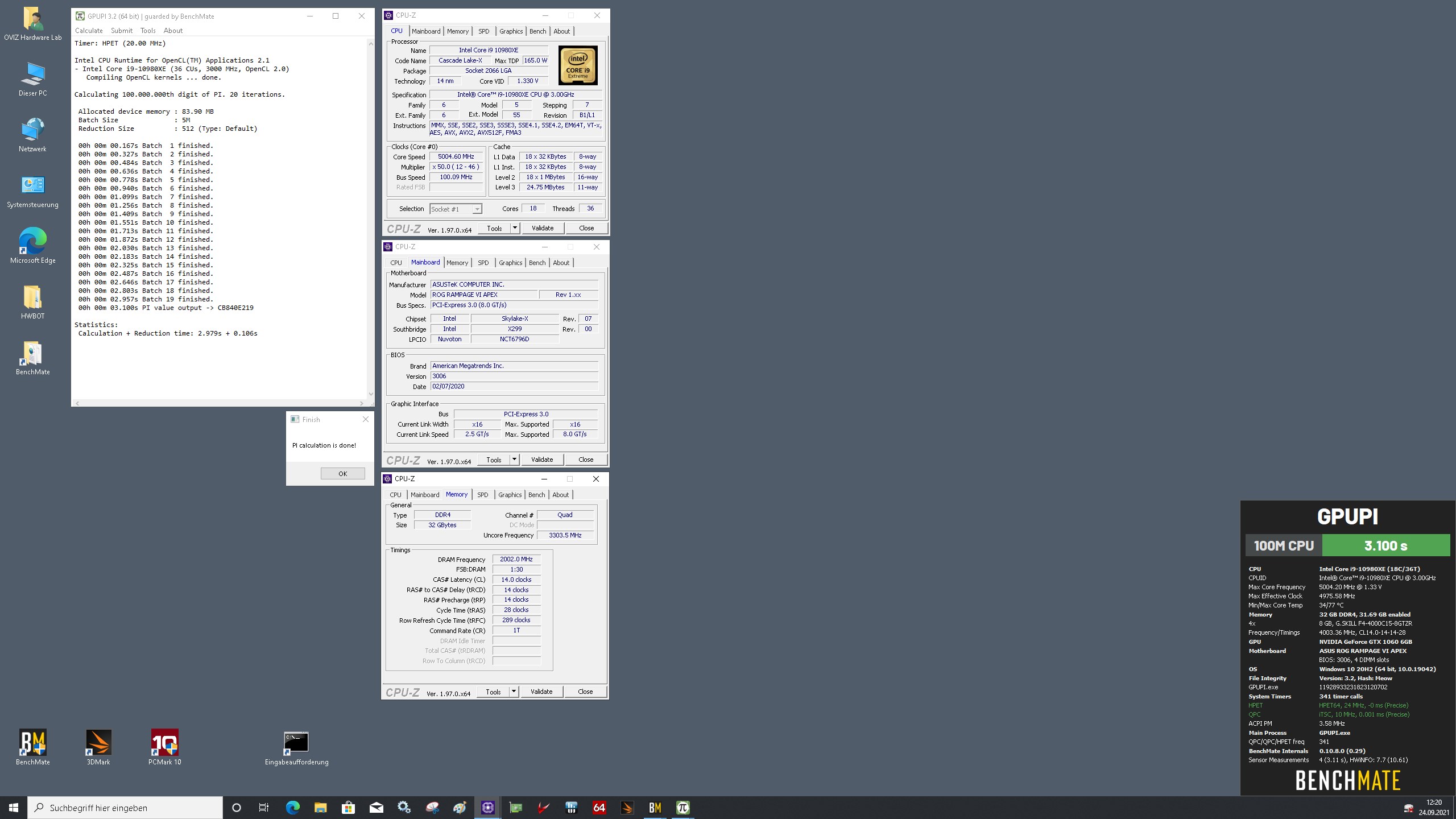Open the green graphics card taskbar icon
1456x819 pixels.
coord(515,808)
